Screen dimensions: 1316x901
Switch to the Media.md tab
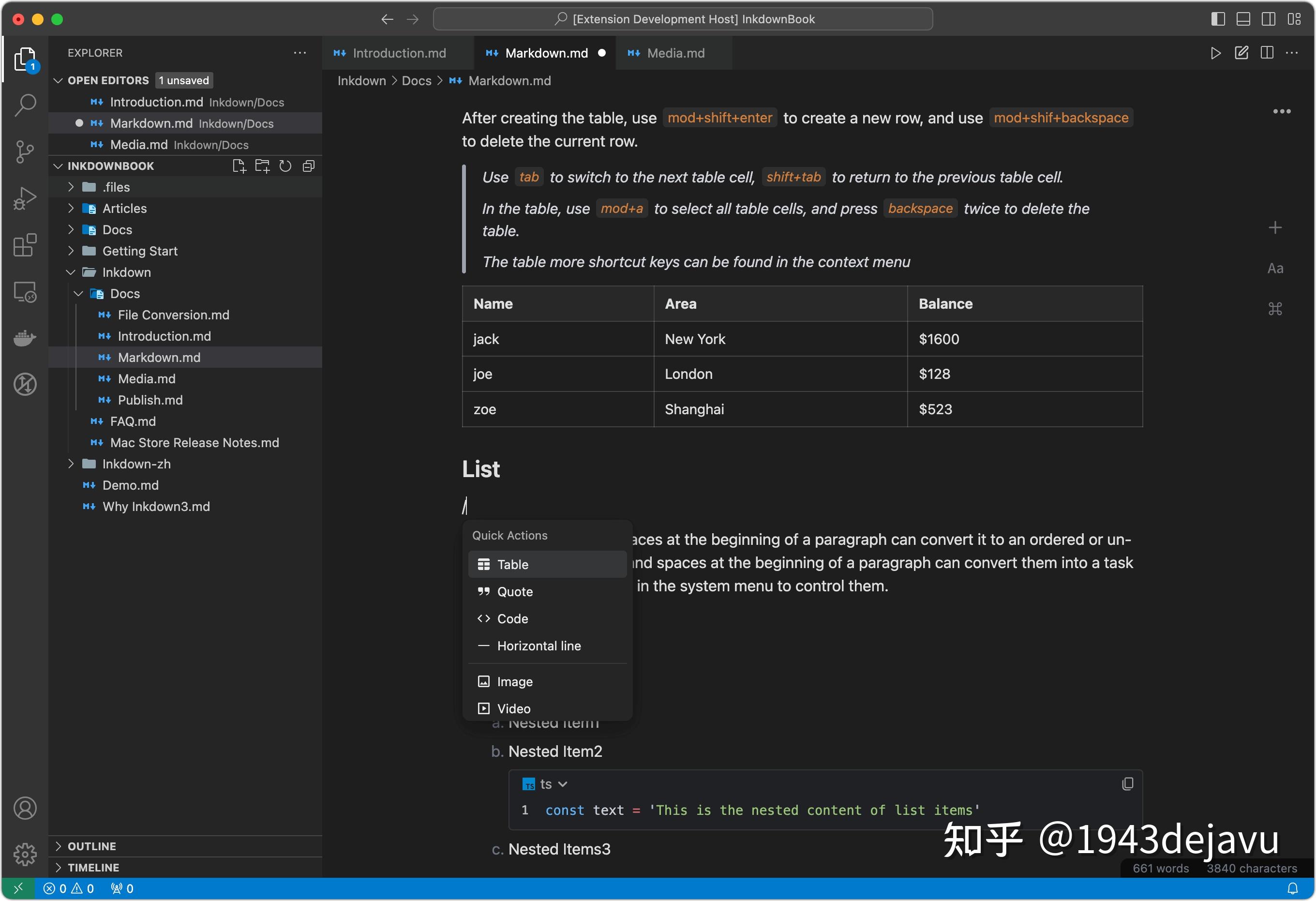tap(675, 53)
